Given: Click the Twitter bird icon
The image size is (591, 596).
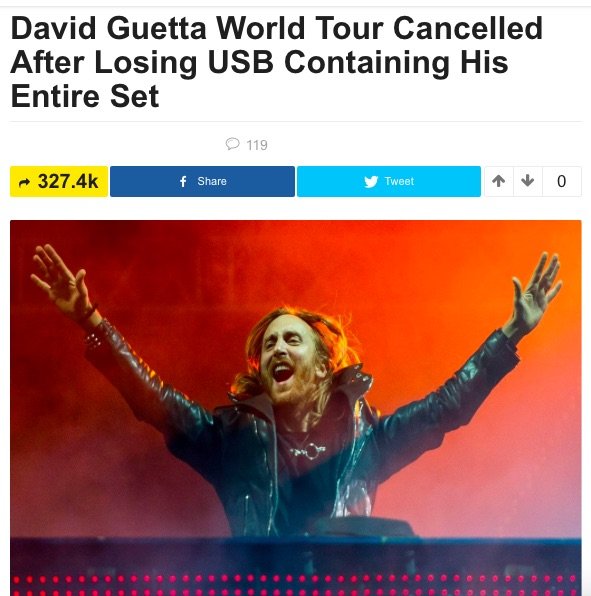Looking at the screenshot, I should tap(371, 182).
